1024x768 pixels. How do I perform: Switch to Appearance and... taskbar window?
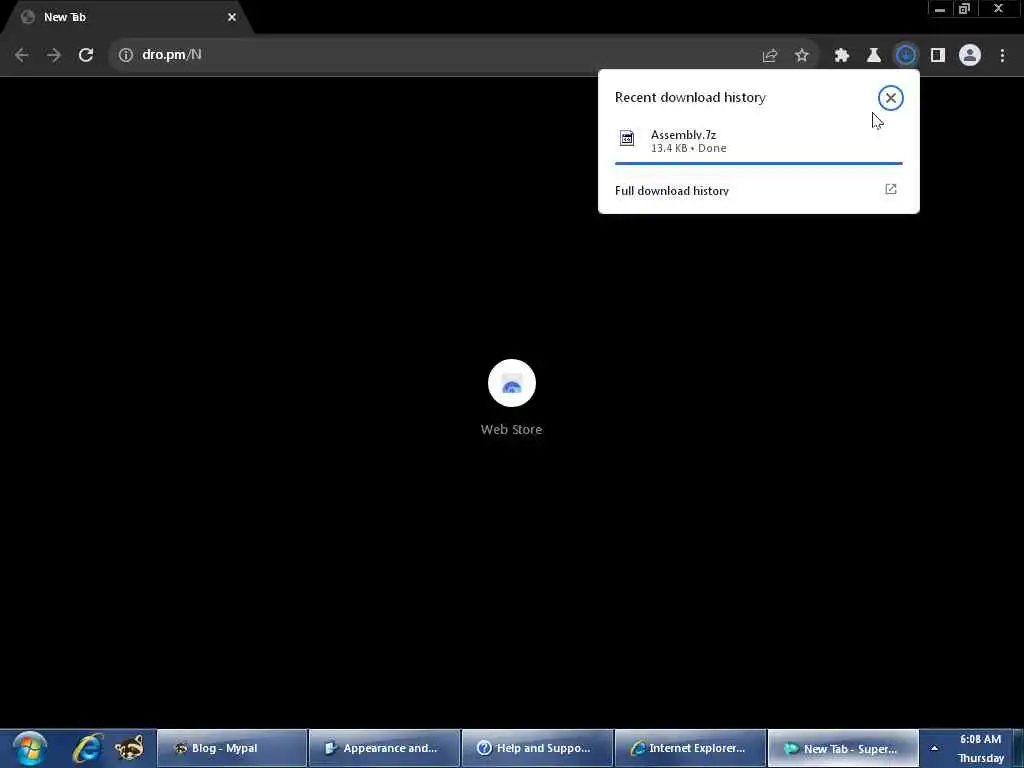(385, 748)
